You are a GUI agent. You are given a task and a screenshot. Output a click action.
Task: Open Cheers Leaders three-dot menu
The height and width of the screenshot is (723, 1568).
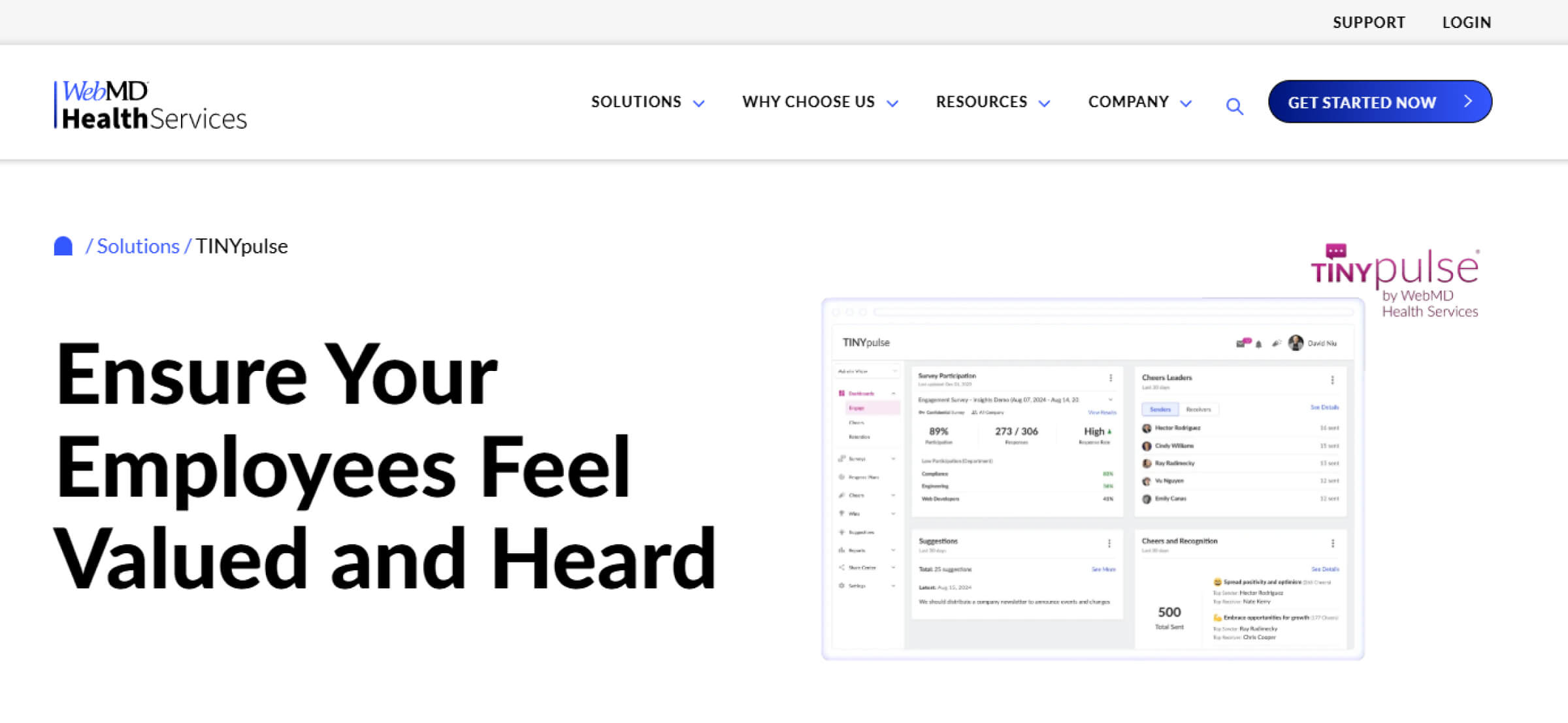[x=1332, y=379]
